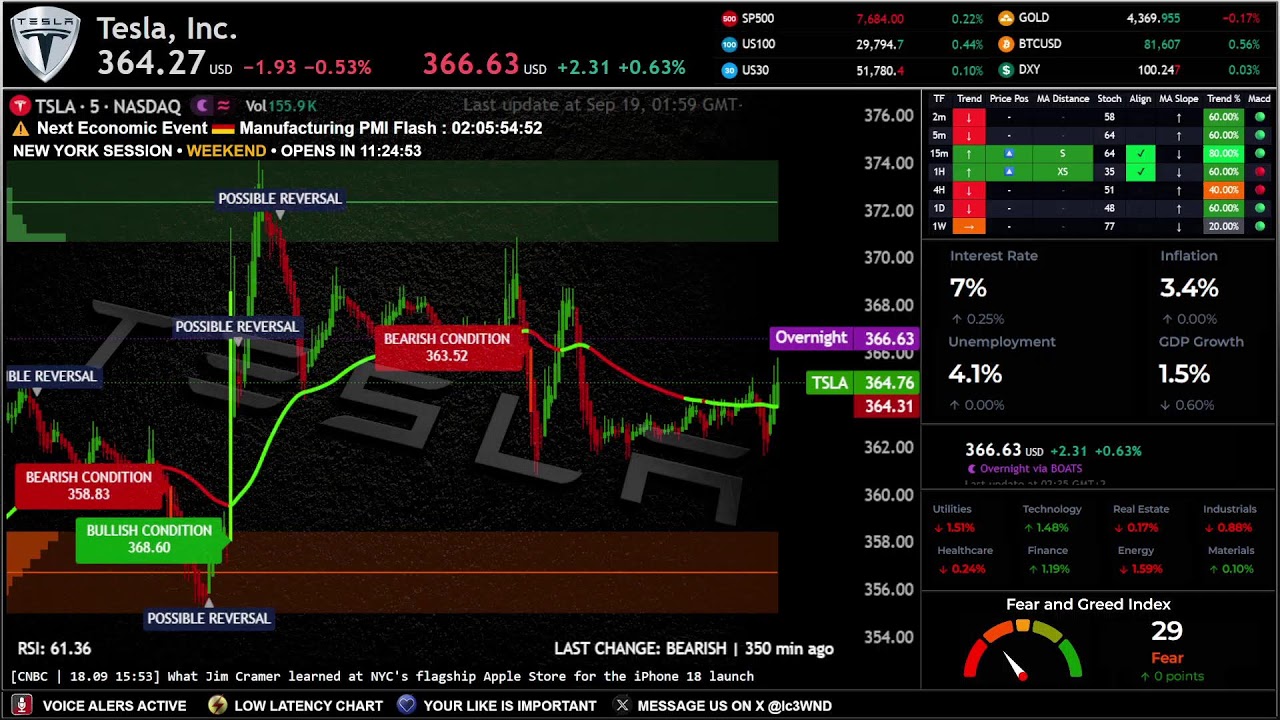1280x720 pixels.
Task: Click the SP500 red badge icon
Action: click(x=729, y=18)
